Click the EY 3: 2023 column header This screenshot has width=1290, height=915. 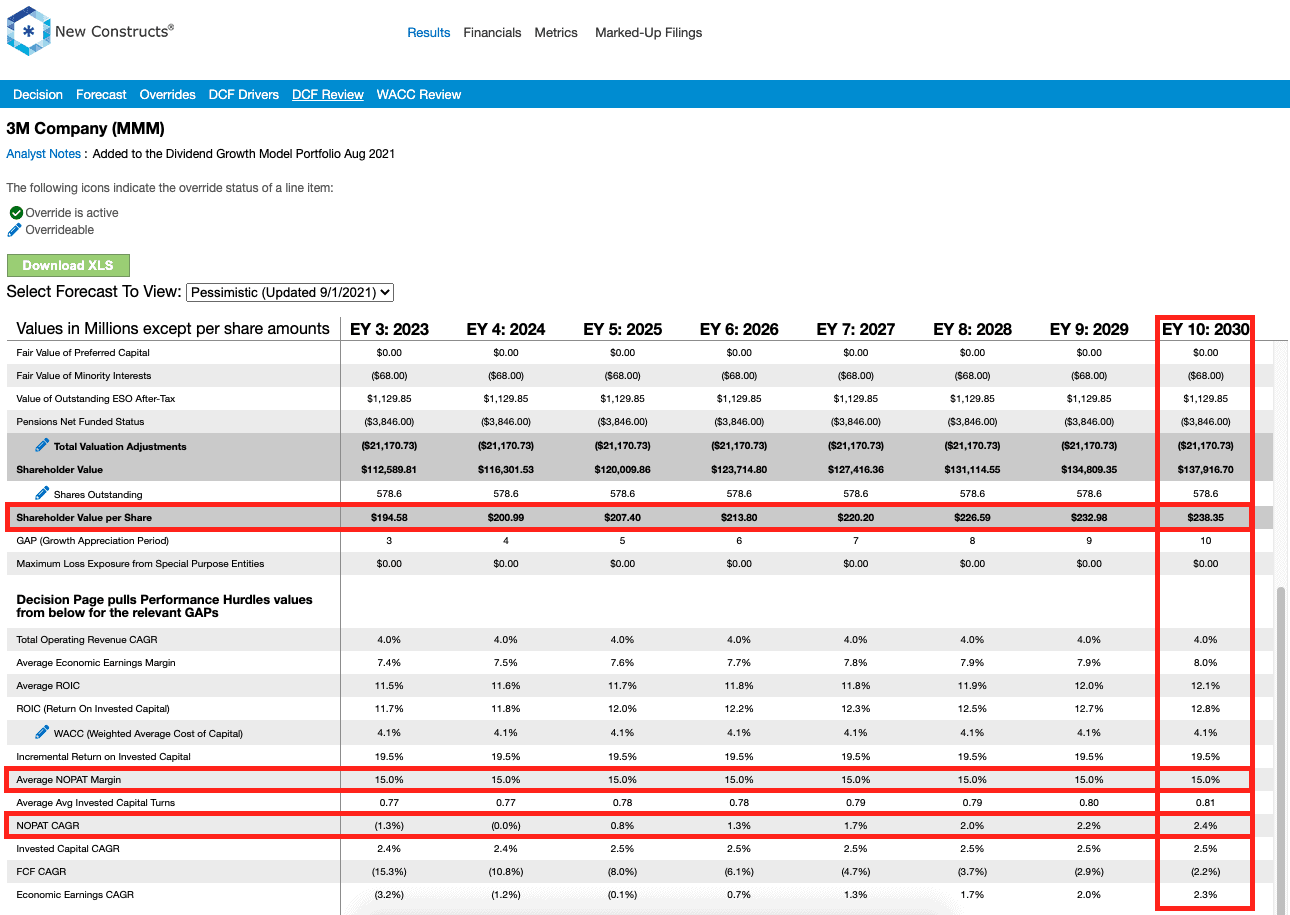pyautogui.click(x=389, y=329)
